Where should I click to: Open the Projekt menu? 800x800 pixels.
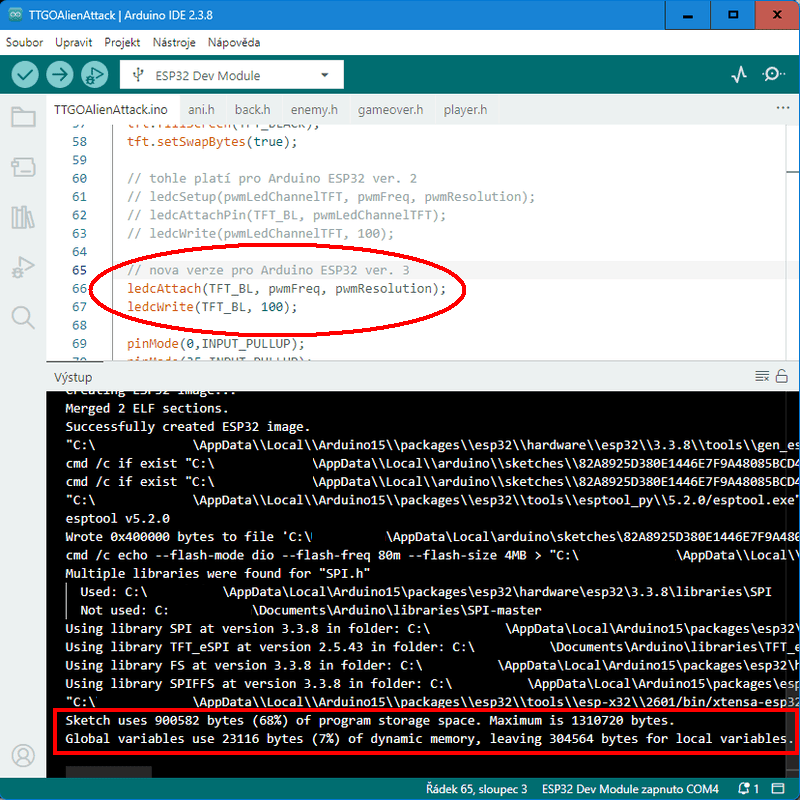tap(122, 42)
